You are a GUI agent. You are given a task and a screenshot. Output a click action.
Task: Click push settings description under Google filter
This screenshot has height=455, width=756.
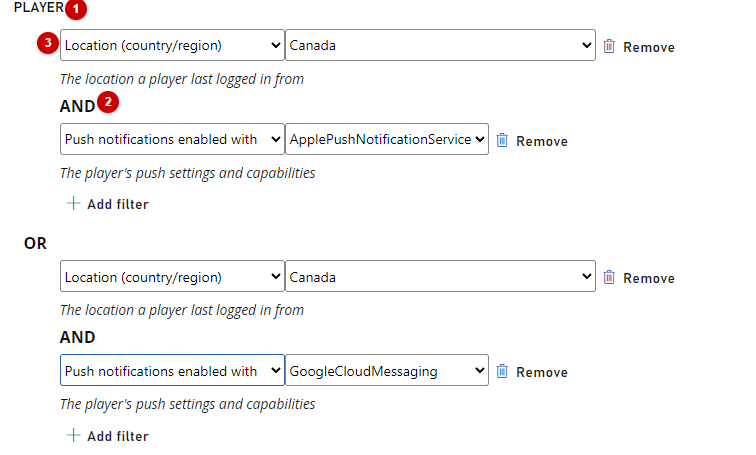188,404
